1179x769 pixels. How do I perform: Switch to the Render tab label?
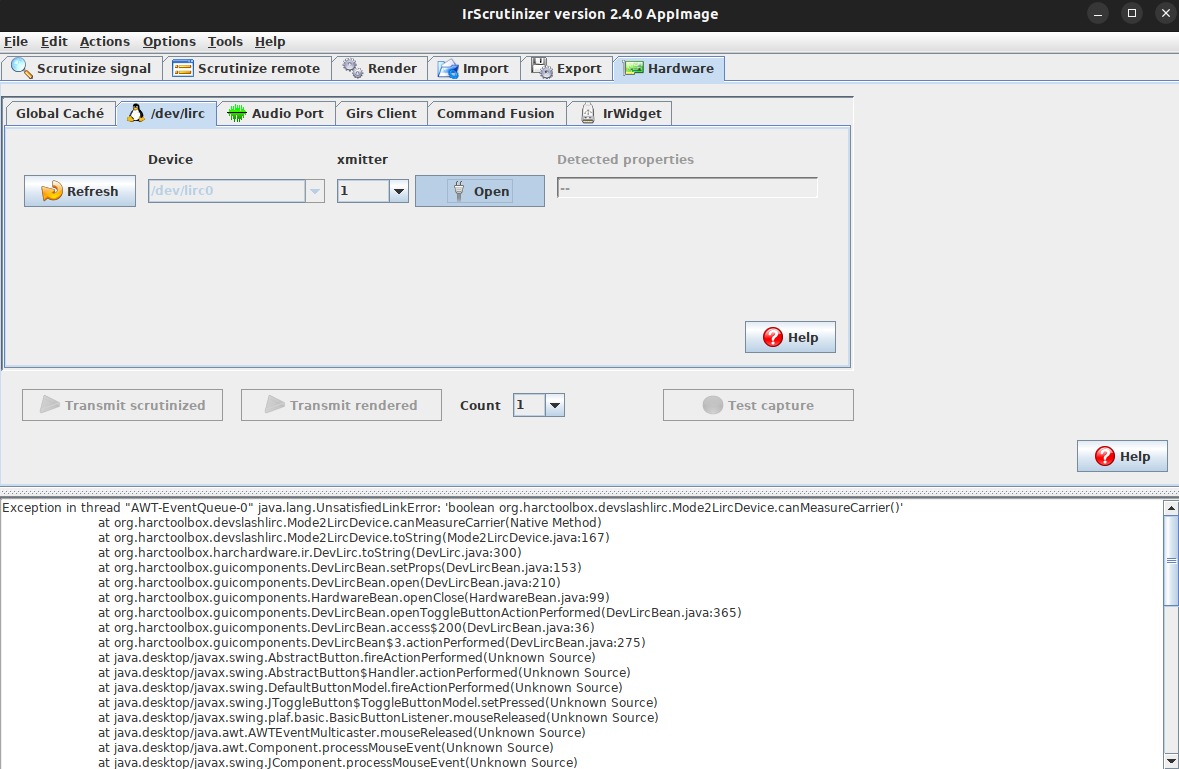[392, 68]
